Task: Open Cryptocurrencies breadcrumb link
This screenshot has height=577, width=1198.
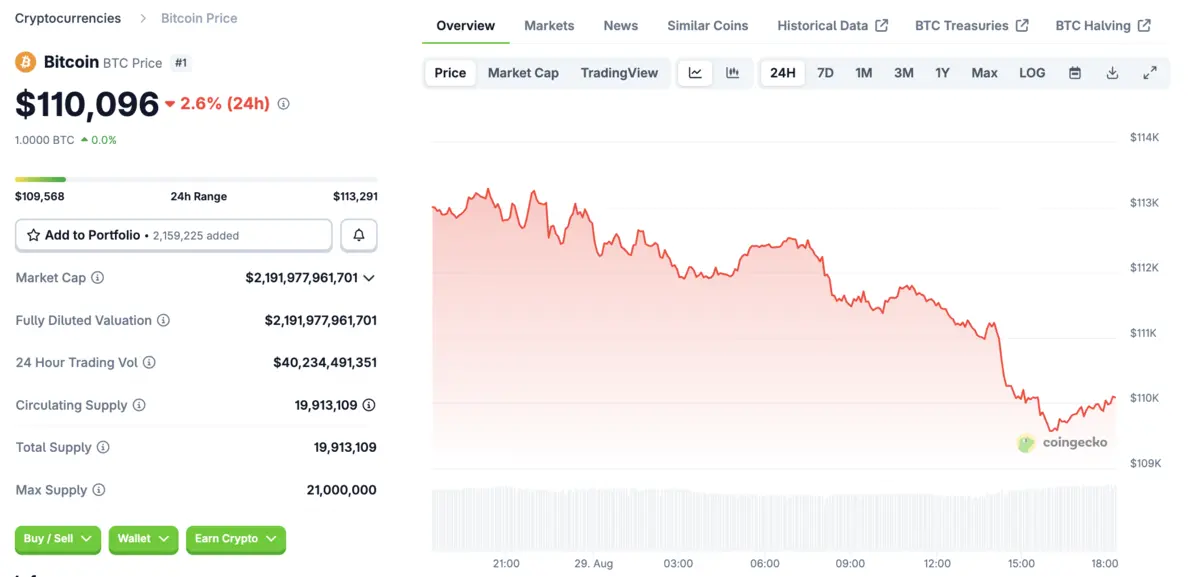Action: [68, 18]
